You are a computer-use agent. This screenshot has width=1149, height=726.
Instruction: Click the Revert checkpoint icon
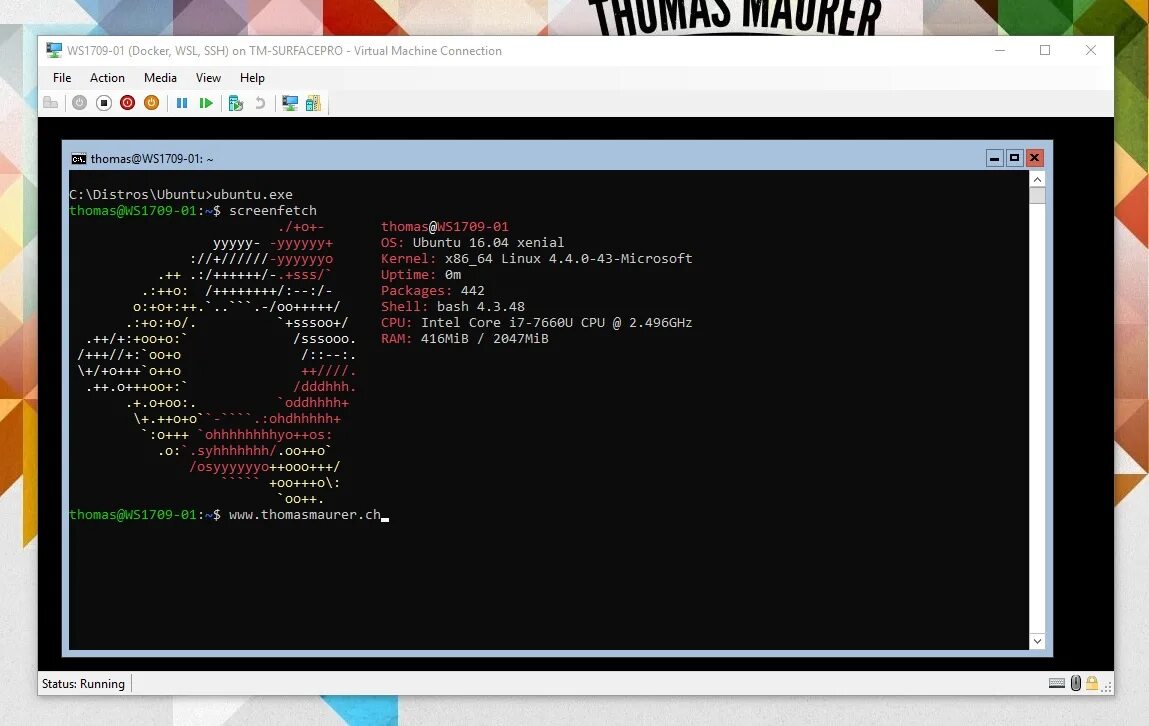[259, 103]
